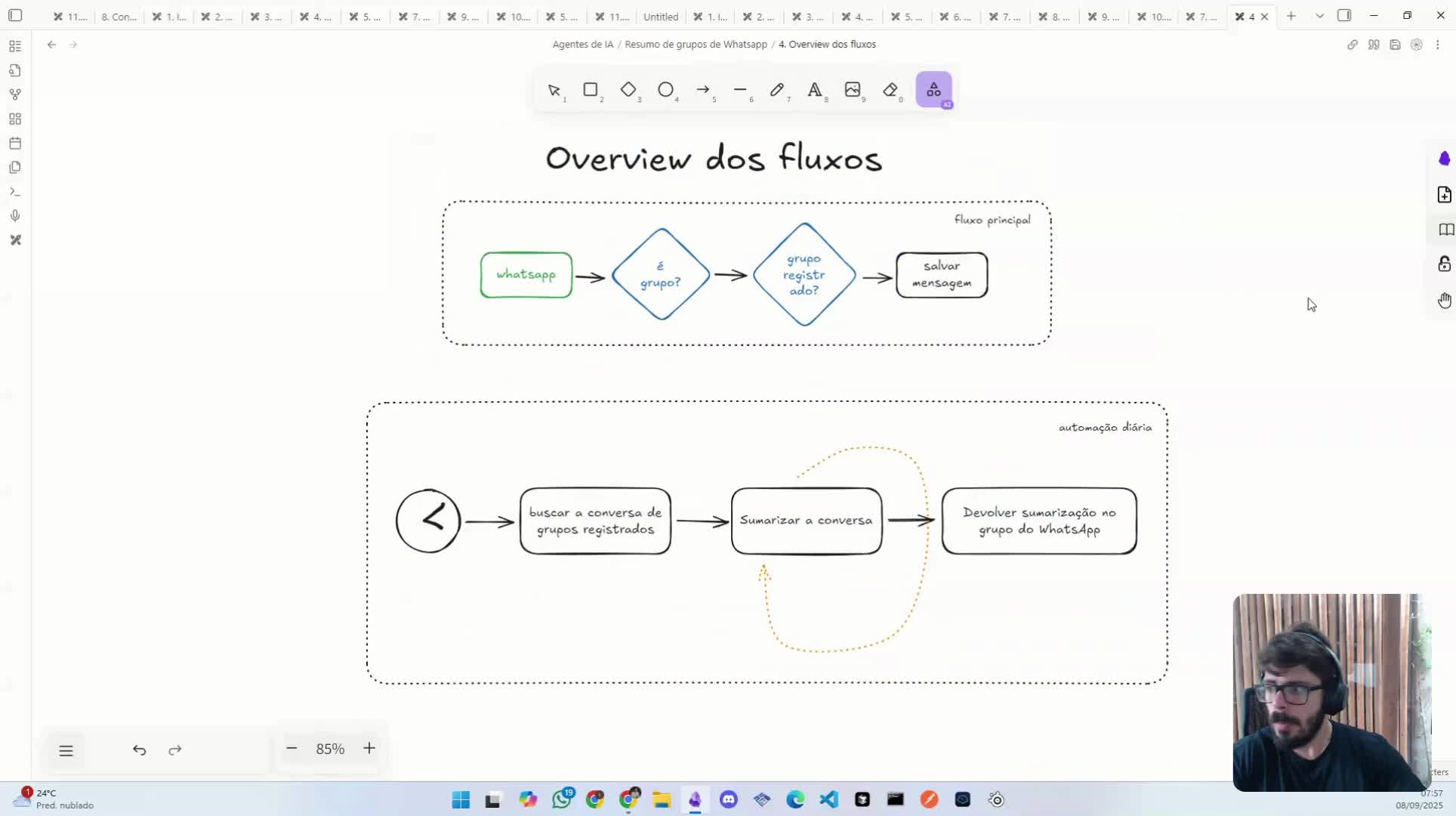Select the Ellipse tool
This screenshot has width=1456, height=816.
[x=666, y=90]
